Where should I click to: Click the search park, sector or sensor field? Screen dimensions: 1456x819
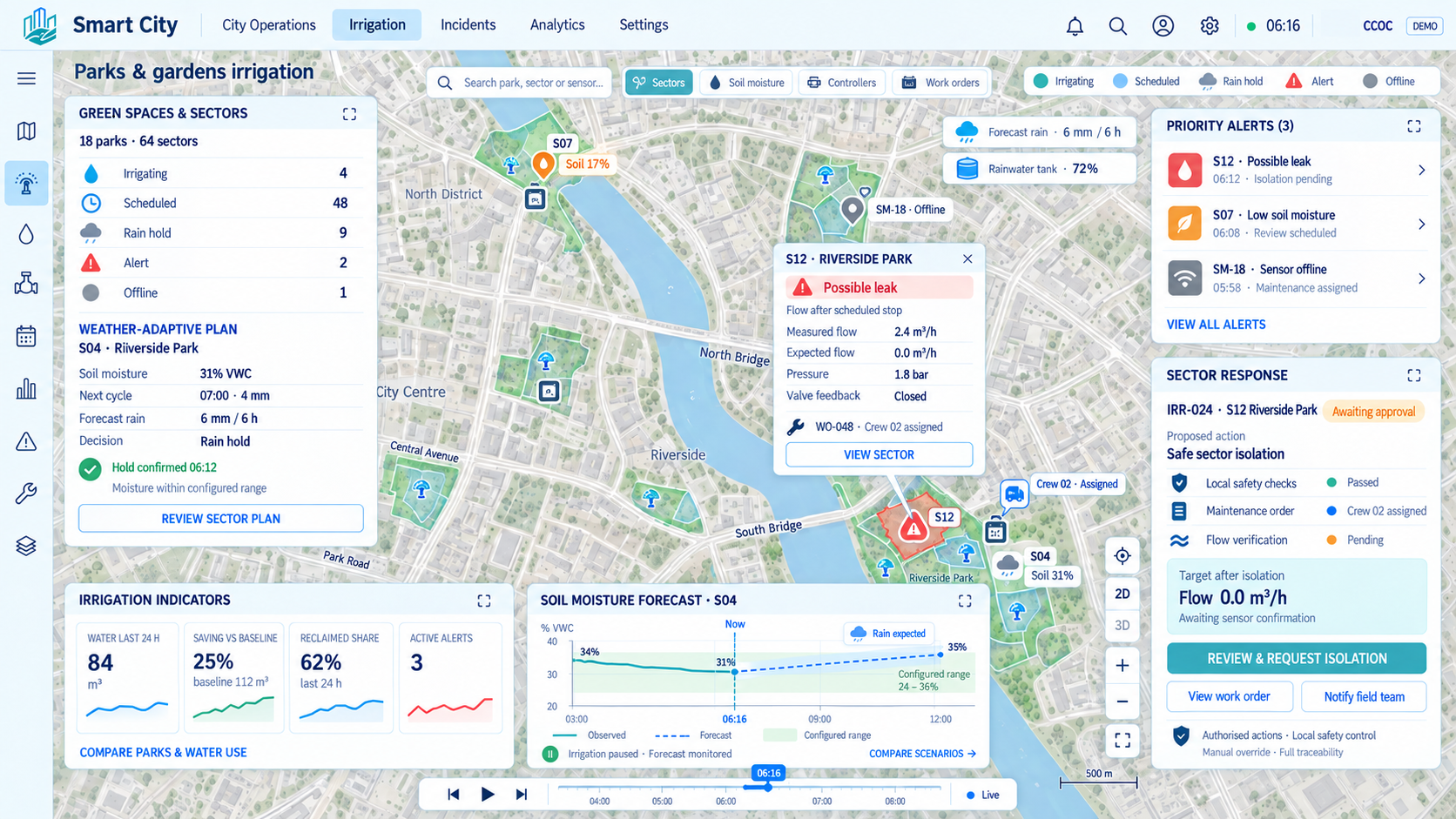point(519,83)
